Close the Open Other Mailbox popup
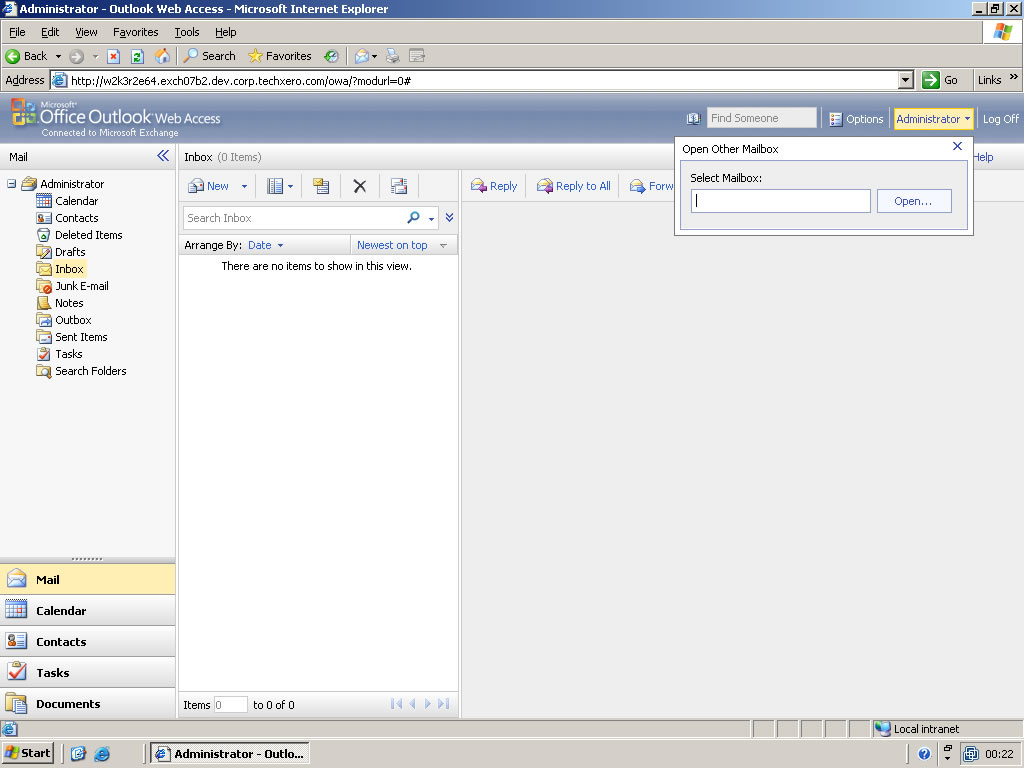This screenshot has height=768, width=1024. [x=957, y=146]
